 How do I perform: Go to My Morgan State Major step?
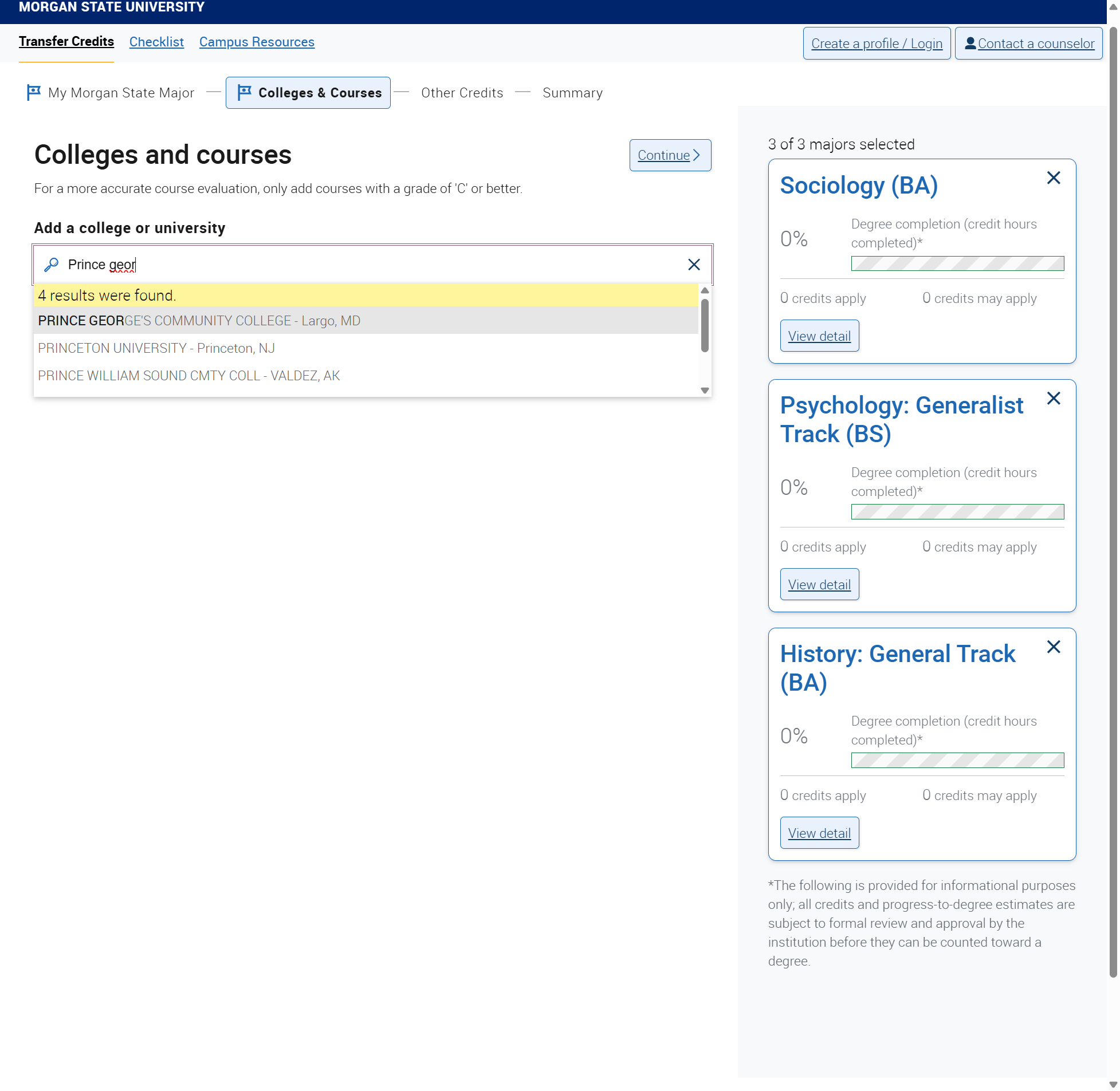pos(111,93)
